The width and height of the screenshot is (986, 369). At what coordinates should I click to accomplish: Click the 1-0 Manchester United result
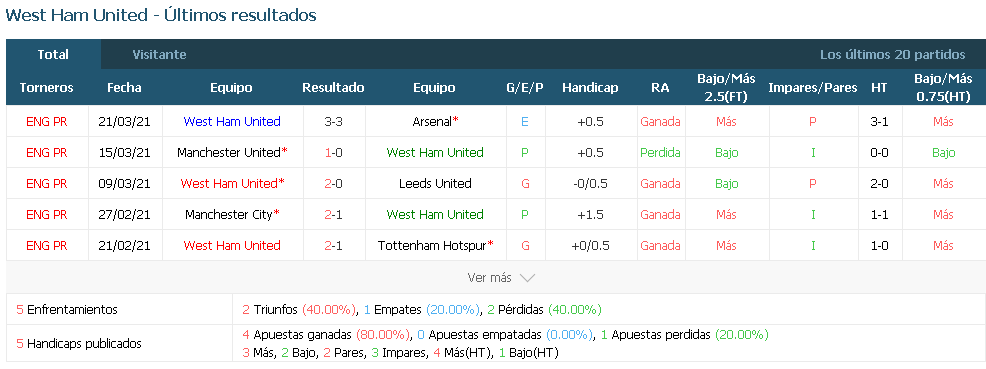[x=333, y=152]
